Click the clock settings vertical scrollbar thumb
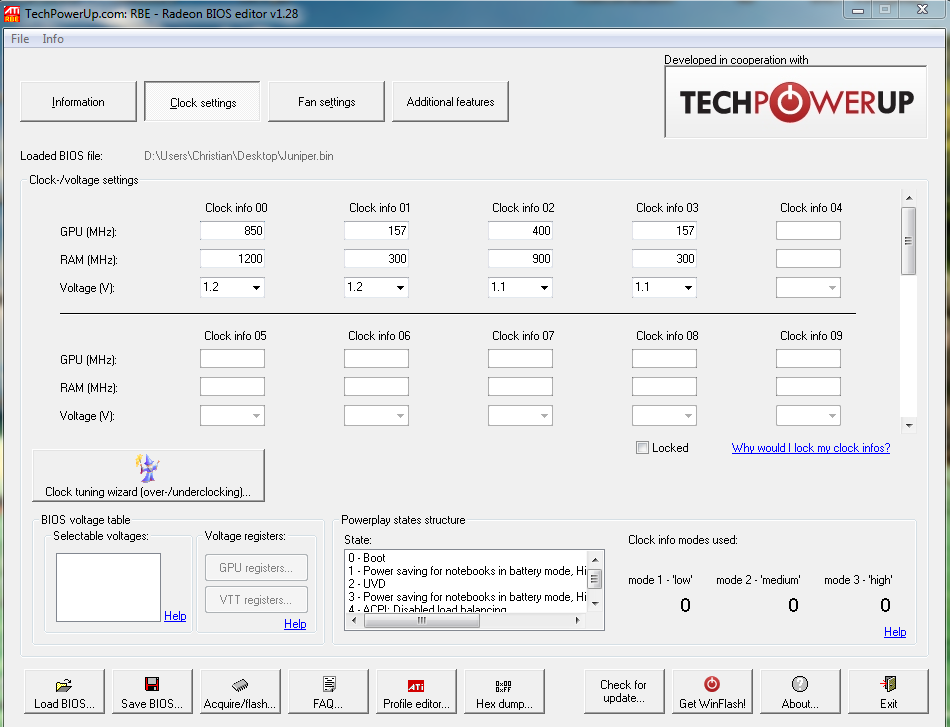 (x=908, y=241)
